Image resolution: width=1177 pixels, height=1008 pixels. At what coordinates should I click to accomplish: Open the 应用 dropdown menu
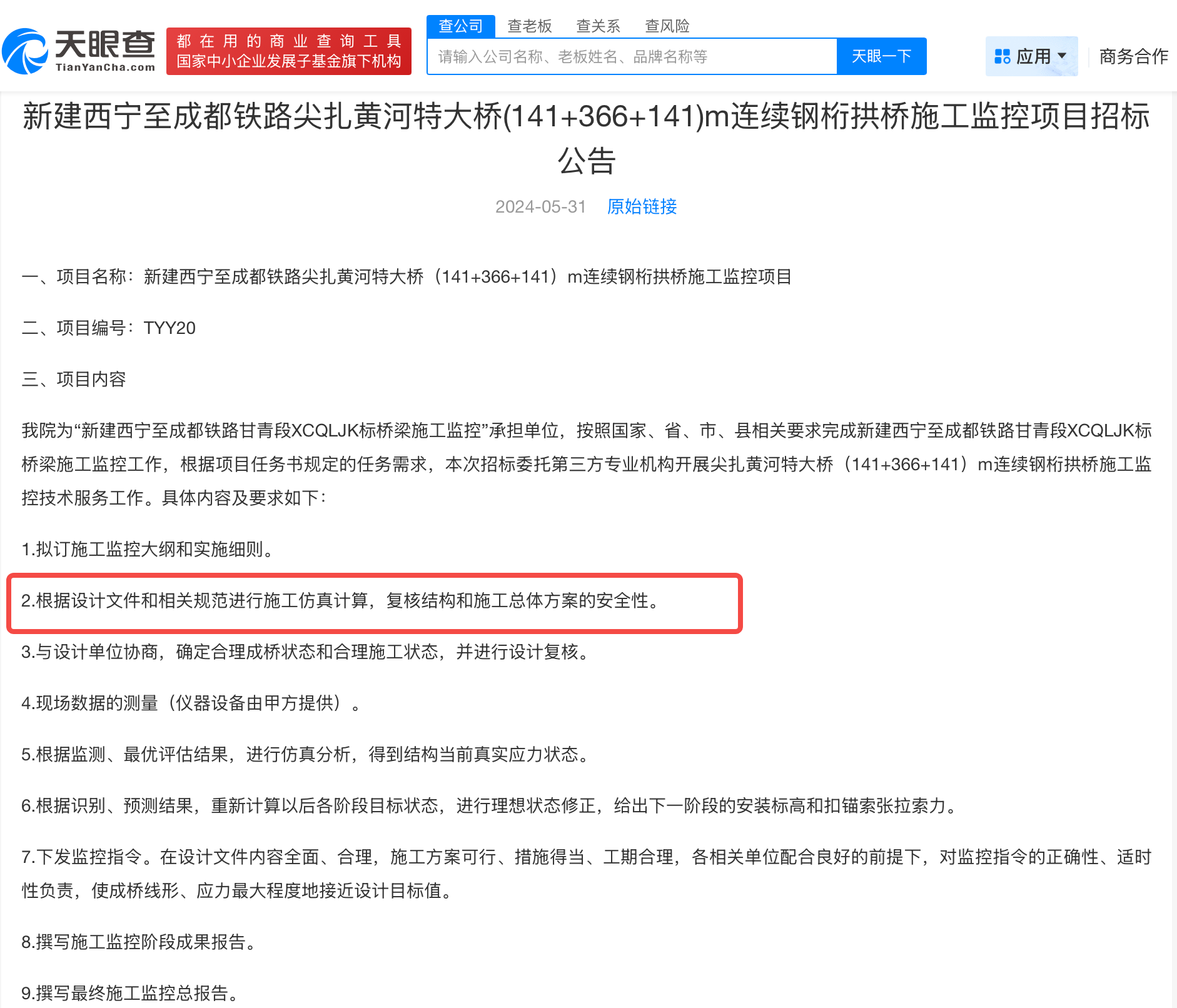(1032, 56)
